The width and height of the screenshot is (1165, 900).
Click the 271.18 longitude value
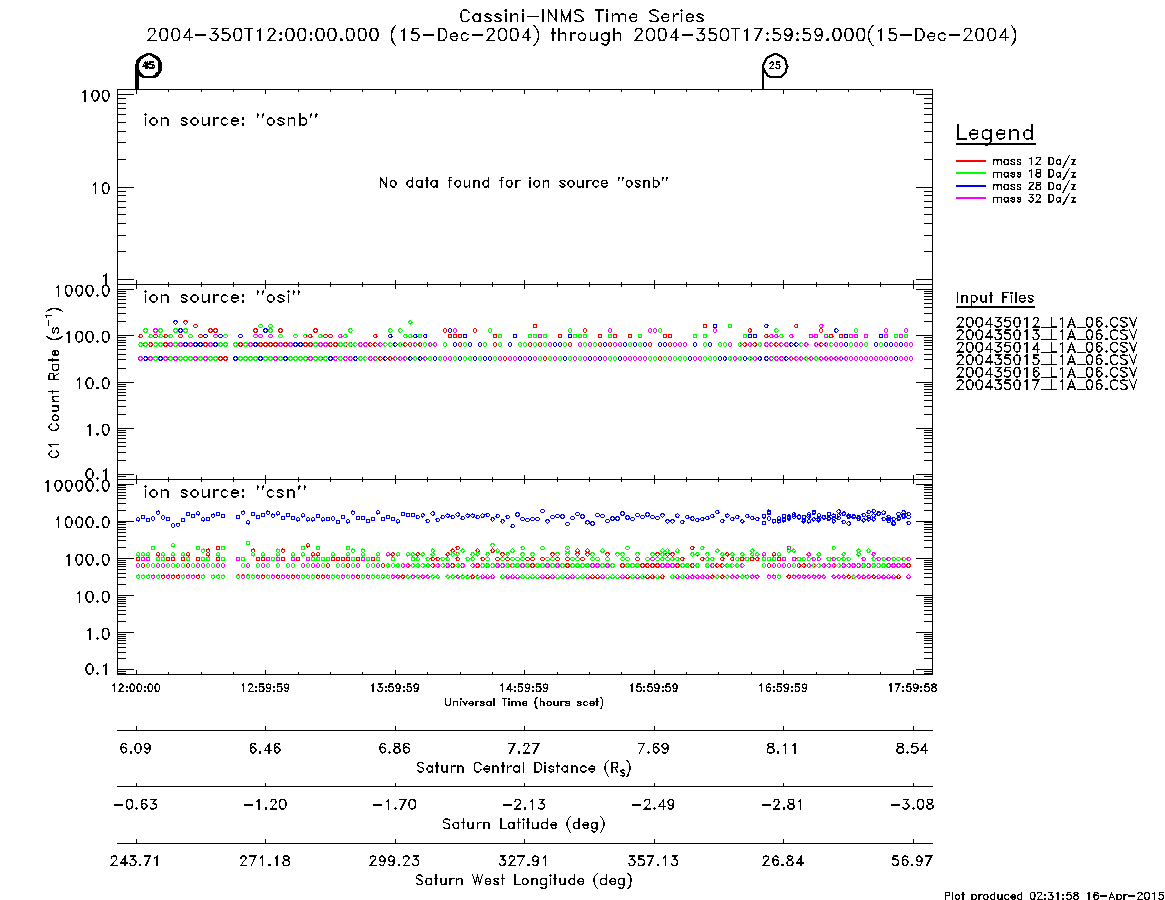pos(265,861)
